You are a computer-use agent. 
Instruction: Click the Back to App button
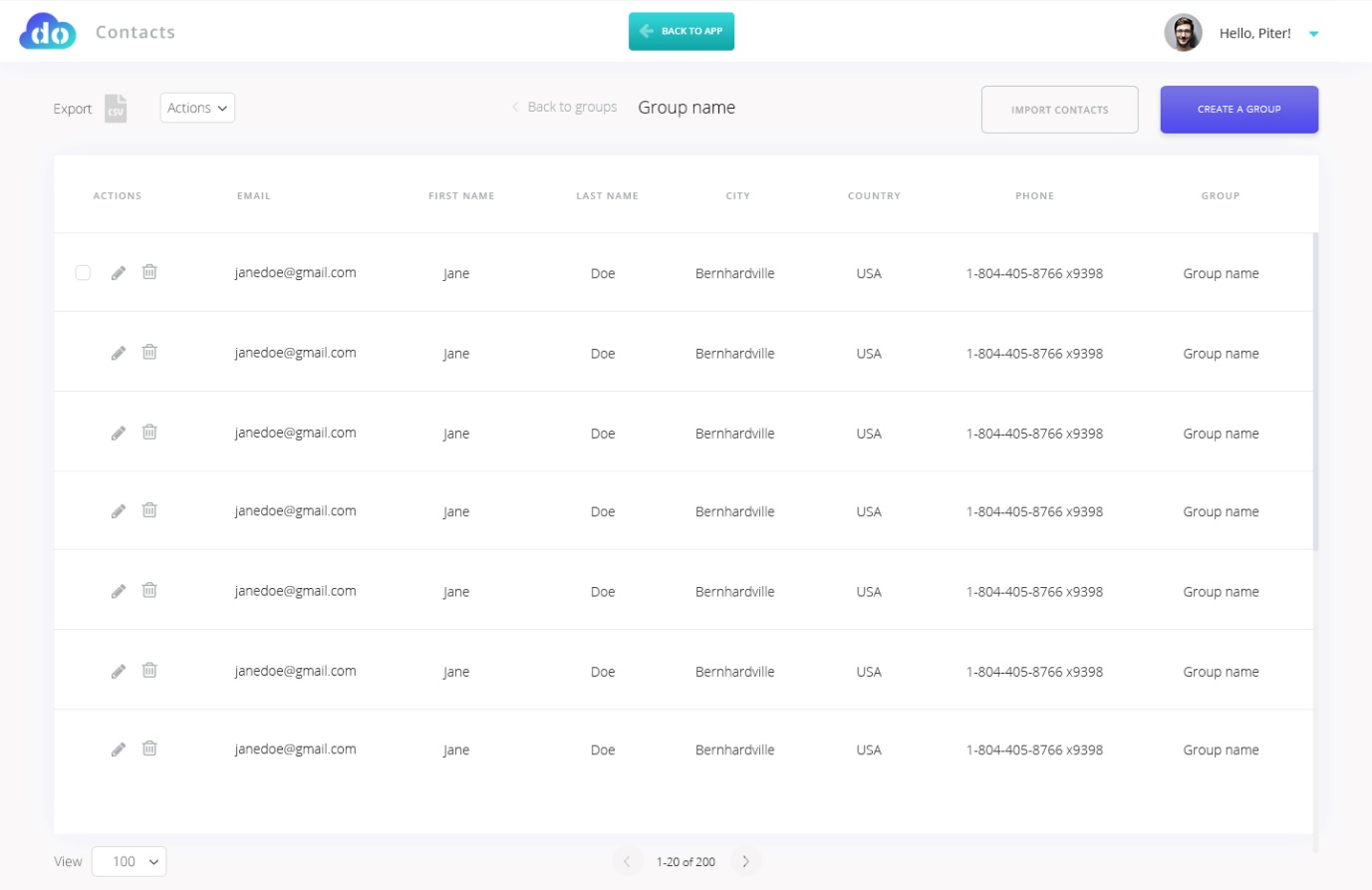click(682, 31)
